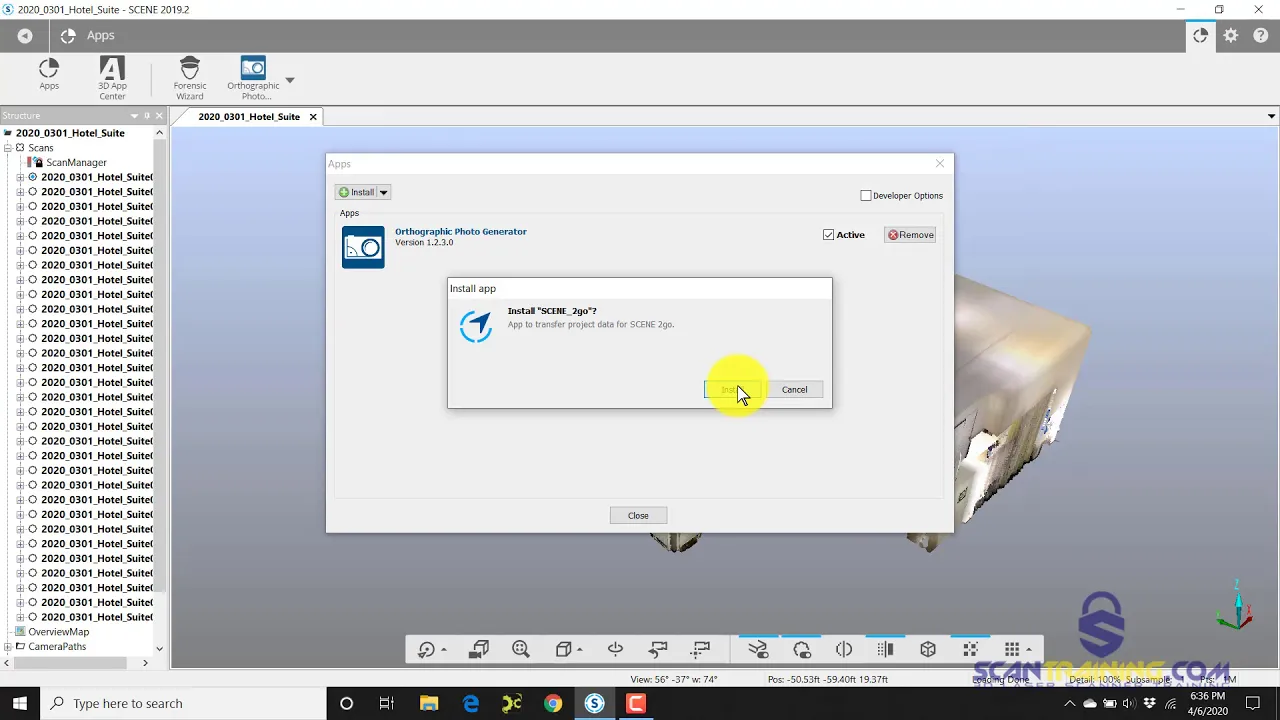The image size is (1280, 720).
Task: Open Task View from the taskbar
Action: click(x=387, y=704)
